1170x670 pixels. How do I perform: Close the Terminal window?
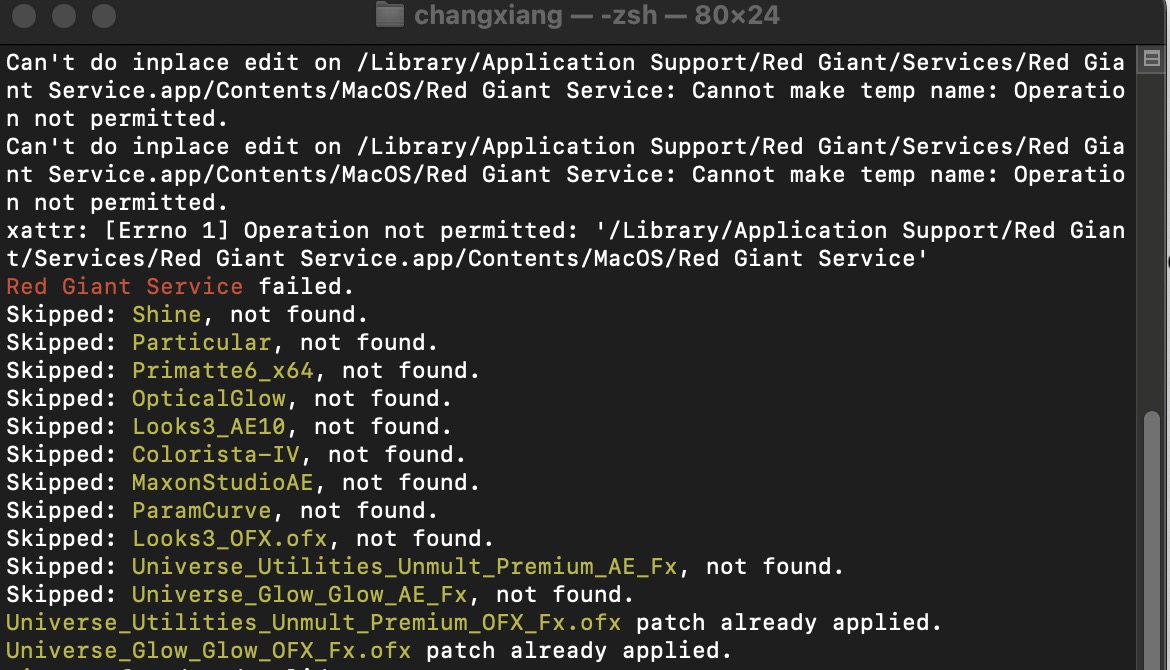click(24, 16)
